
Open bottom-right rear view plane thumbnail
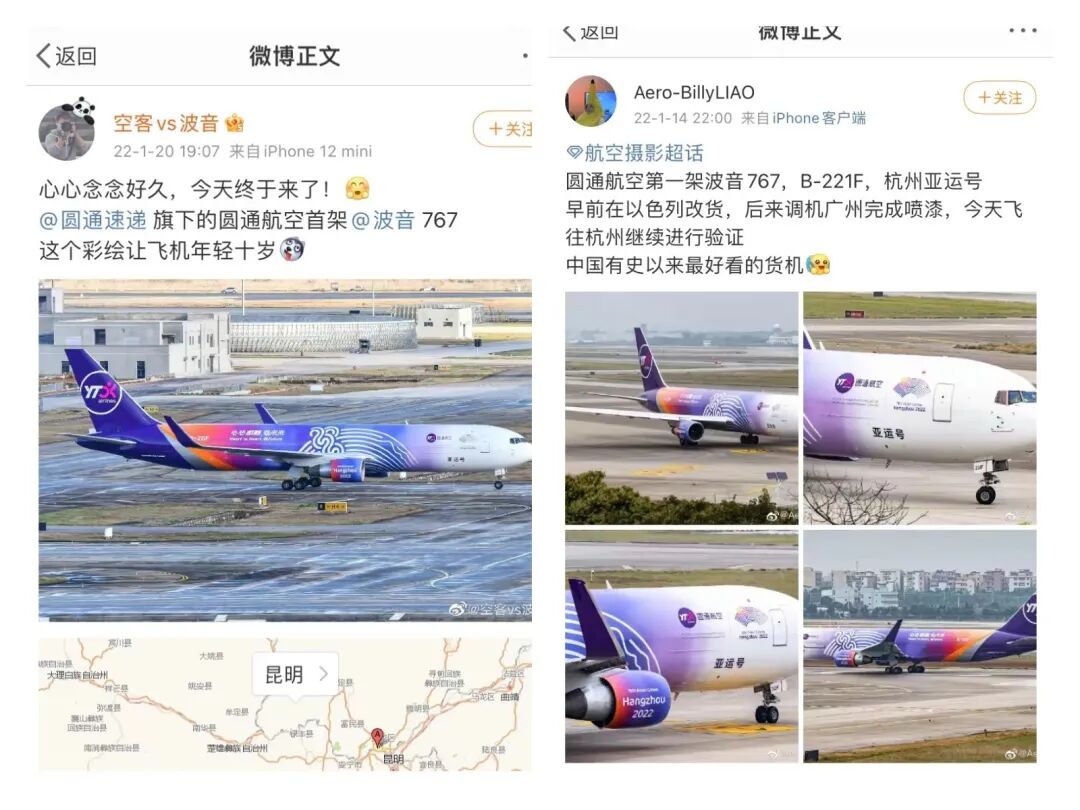920,646
